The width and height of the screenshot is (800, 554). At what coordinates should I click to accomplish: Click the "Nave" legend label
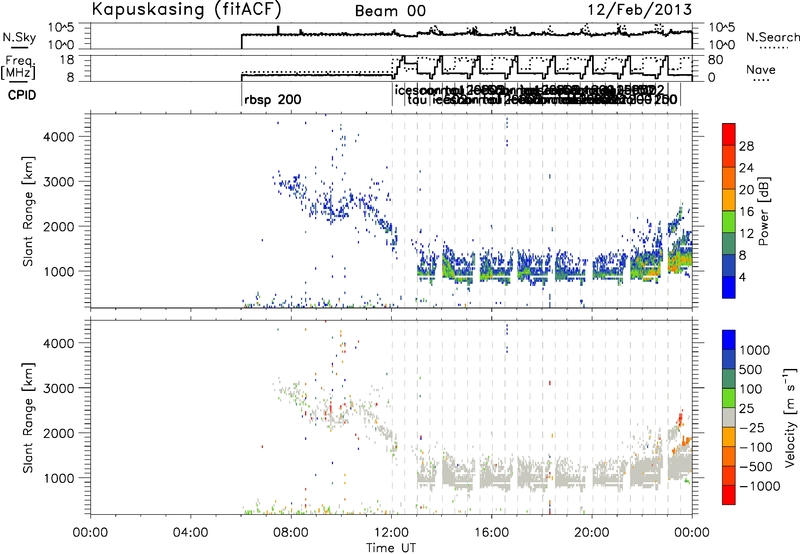761,69
